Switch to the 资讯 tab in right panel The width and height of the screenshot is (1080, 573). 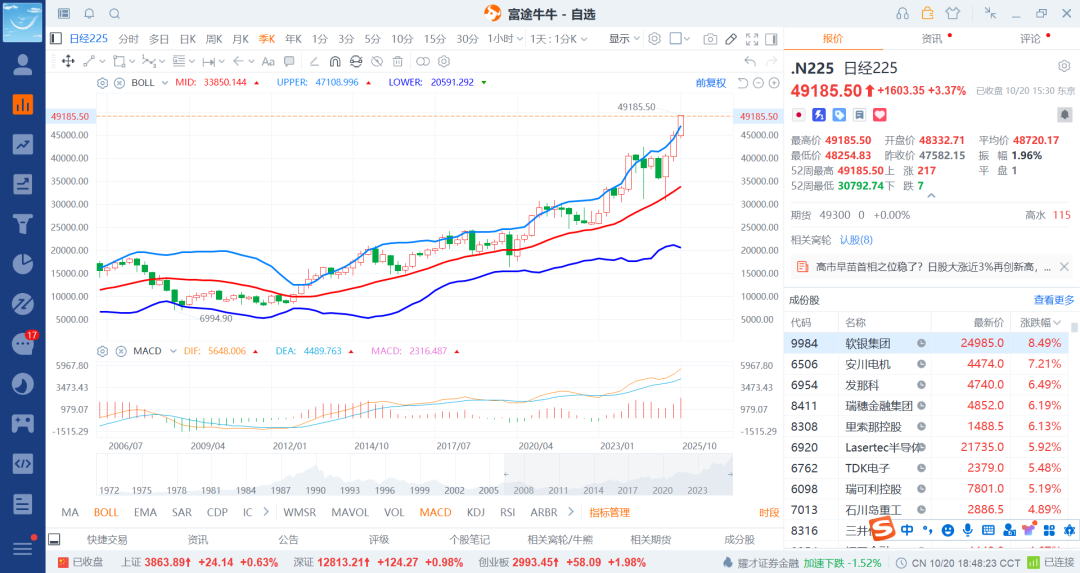click(931, 39)
